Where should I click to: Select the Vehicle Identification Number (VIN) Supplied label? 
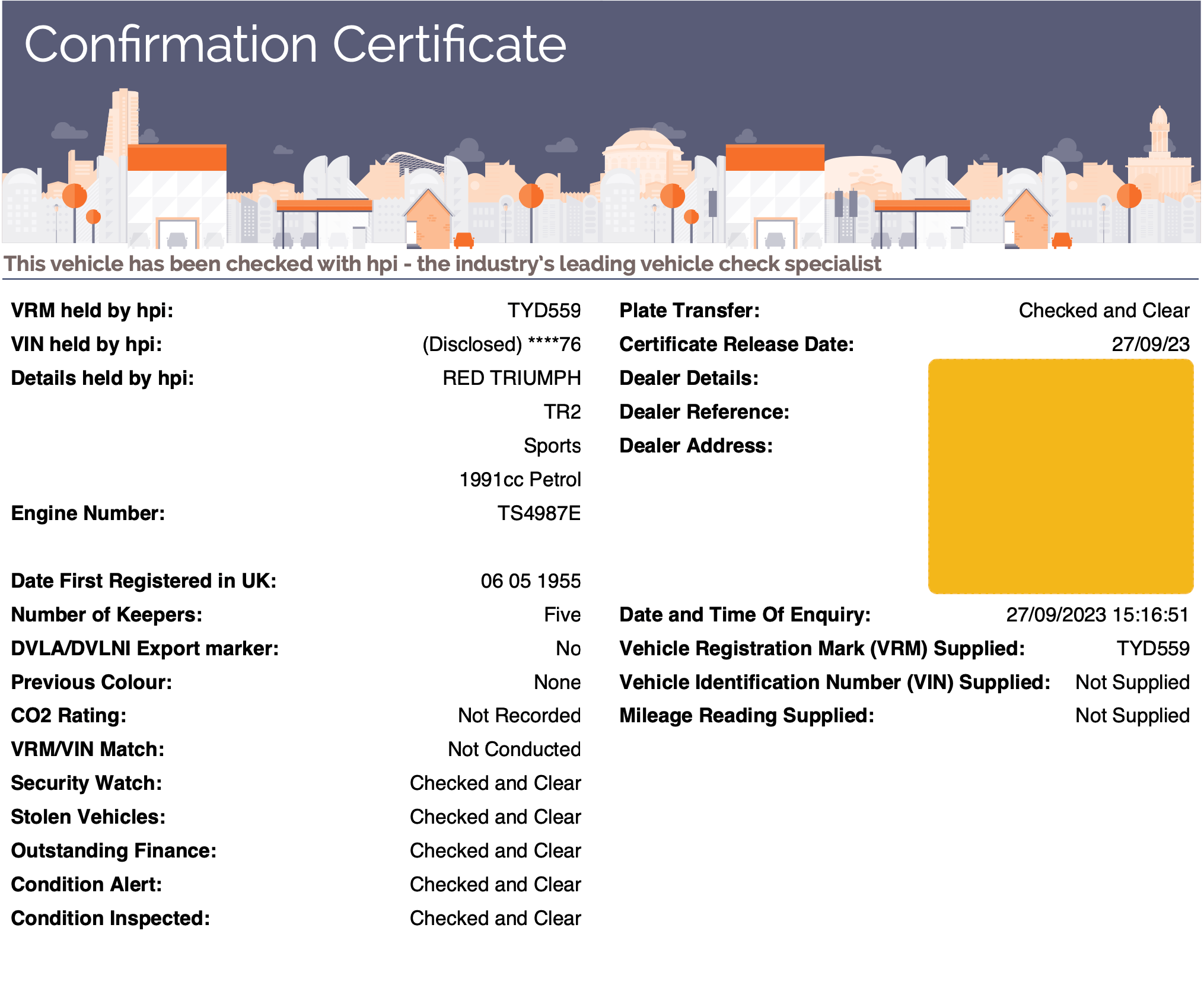[x=834, y=682]
